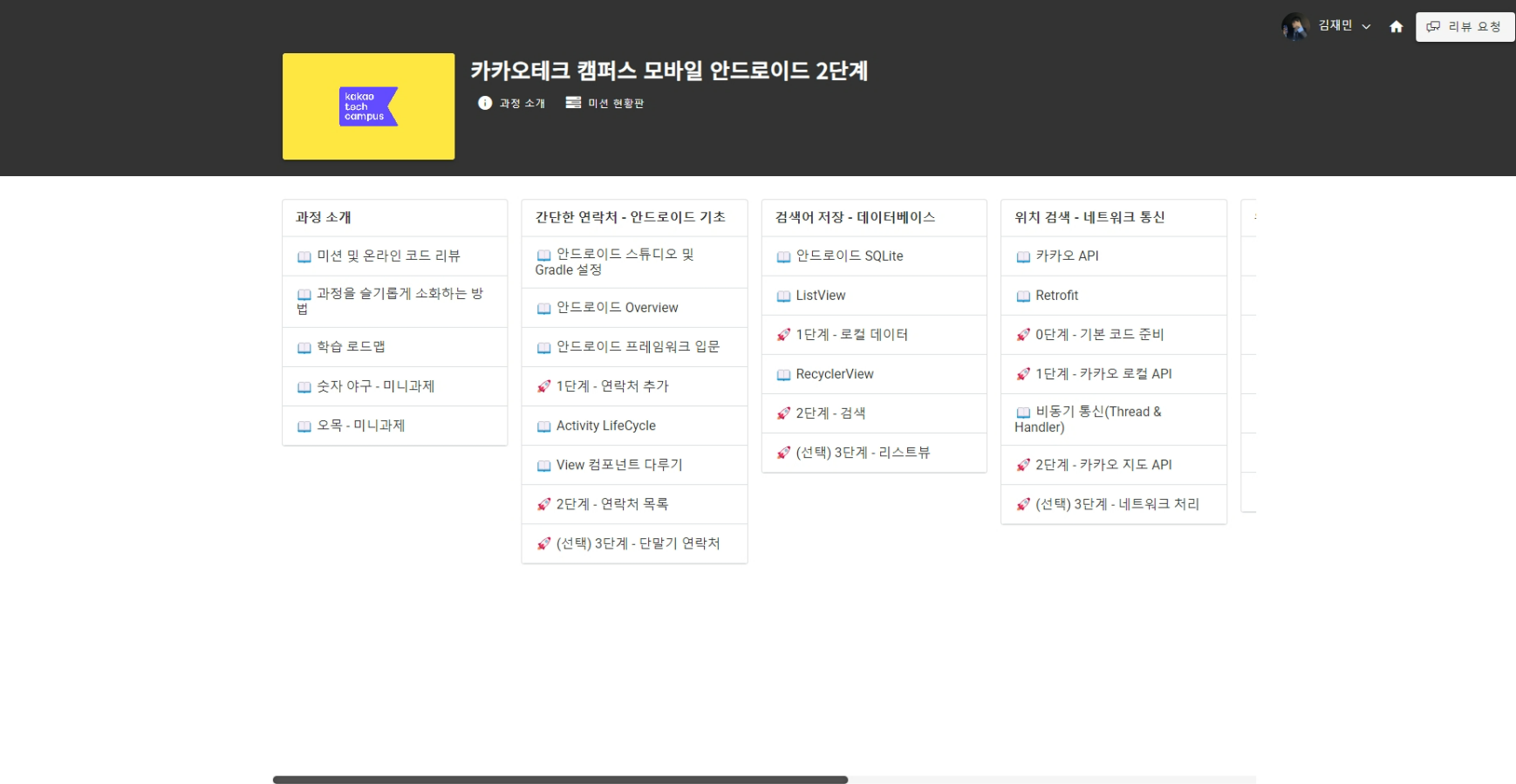
Task: Open mission 1단계 - 카카오 로컬 API
Action: point(1114,374)
